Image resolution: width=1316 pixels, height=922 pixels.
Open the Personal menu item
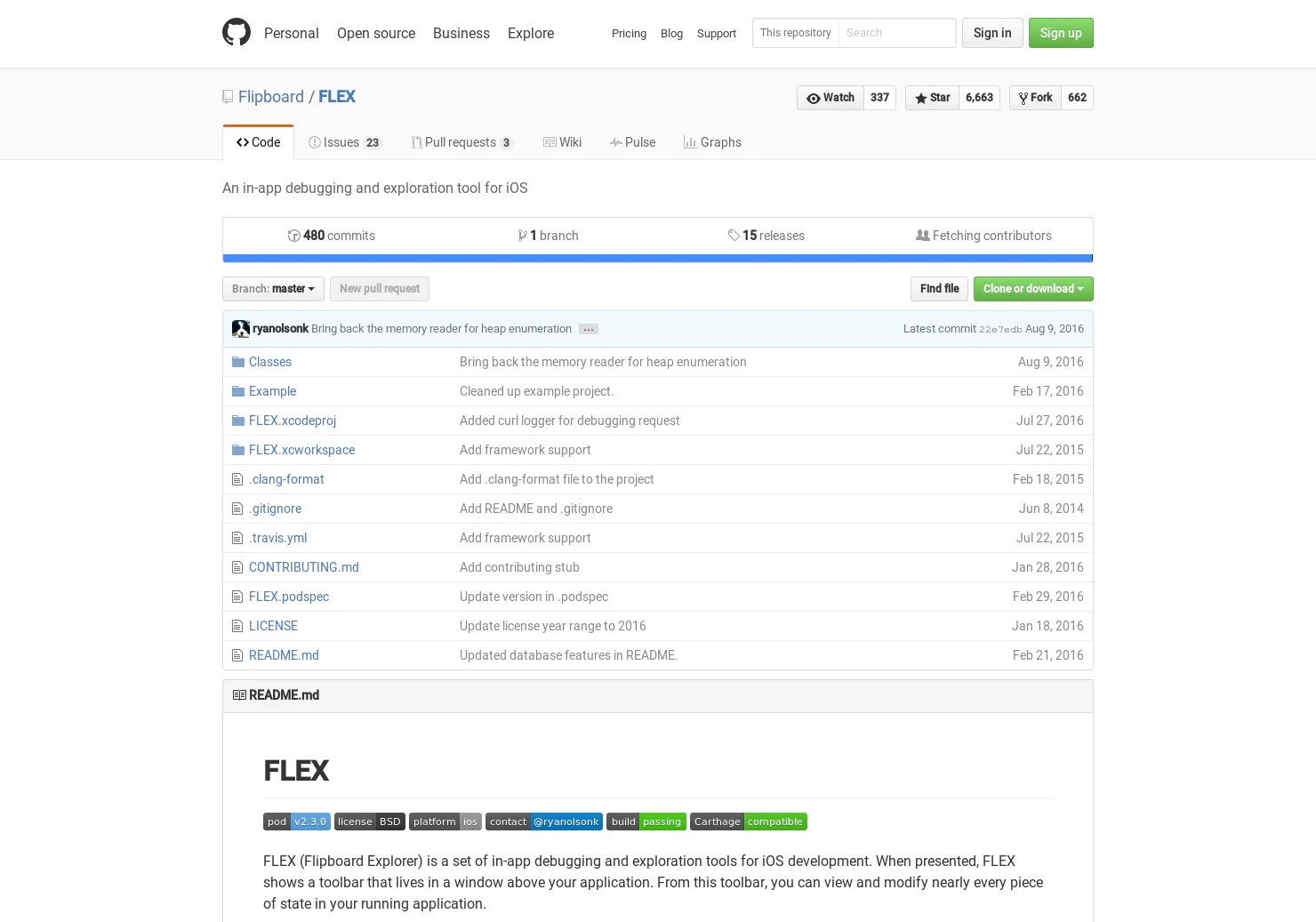292,33
